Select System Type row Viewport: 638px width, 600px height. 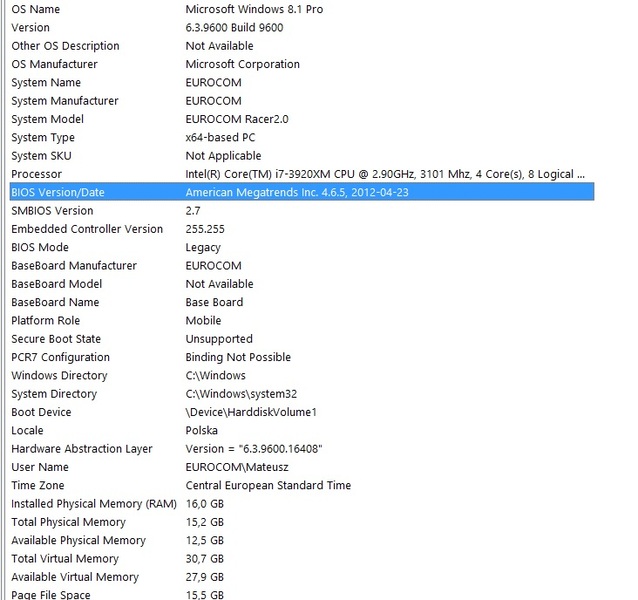[302, 137]
